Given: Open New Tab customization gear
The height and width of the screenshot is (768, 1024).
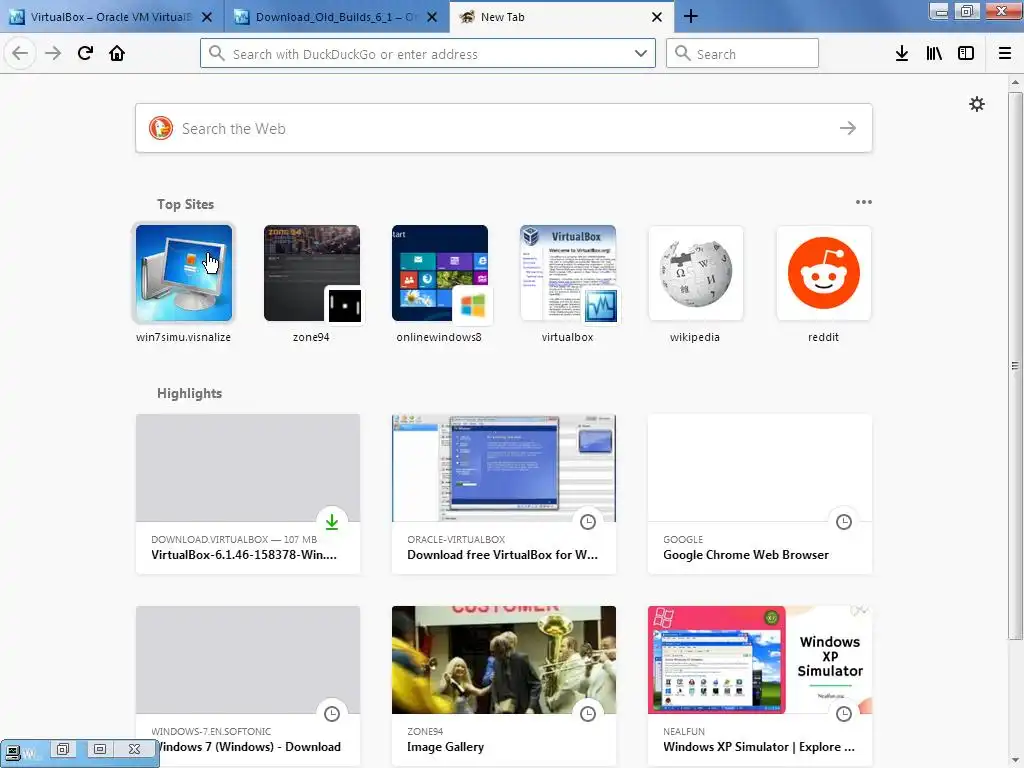Looking at the screenshot, I should tap(976, 104).
